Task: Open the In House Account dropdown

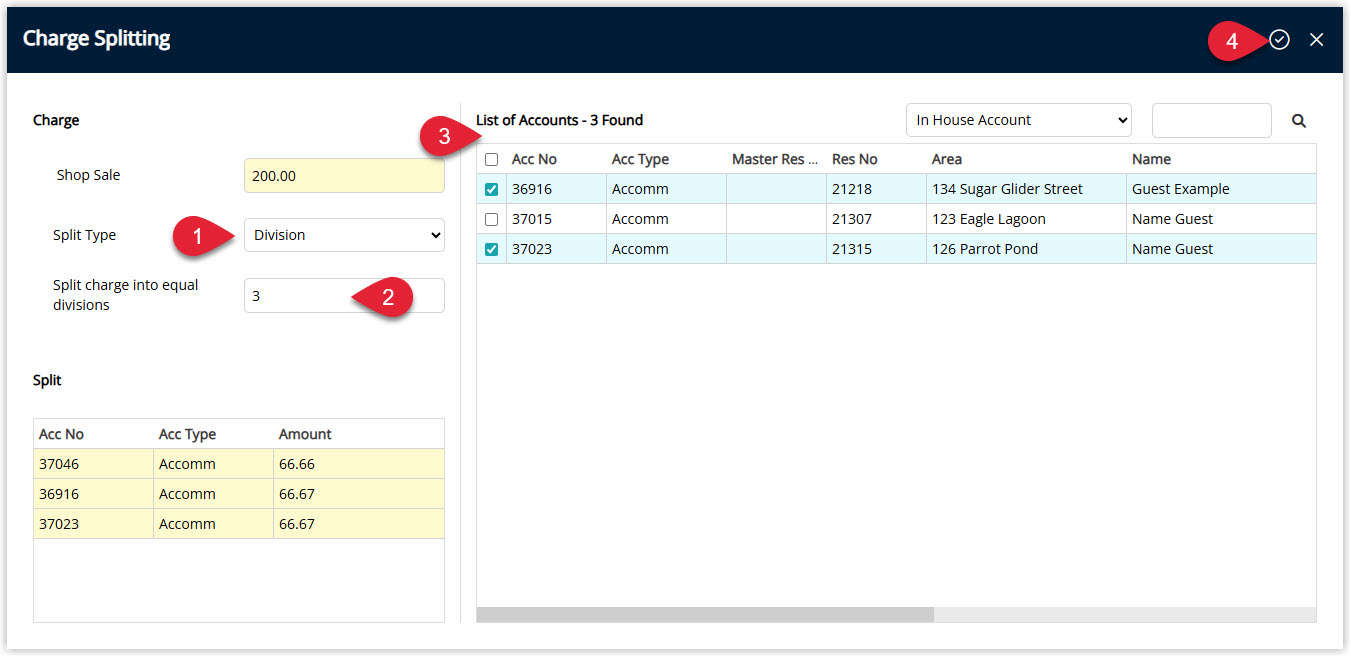Action: click(x=1019, y=120)
